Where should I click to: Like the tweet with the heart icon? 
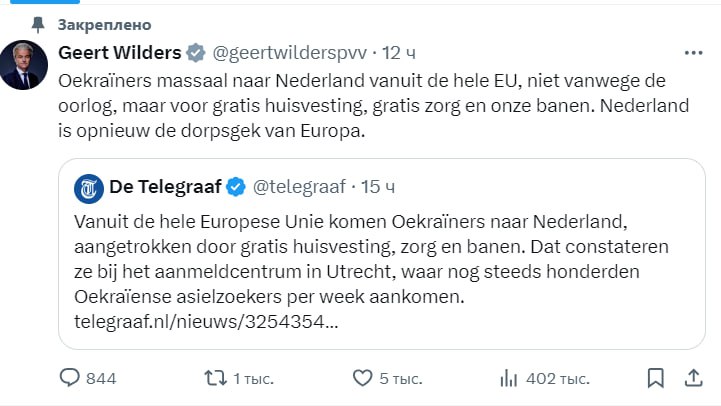coord(364,378)
